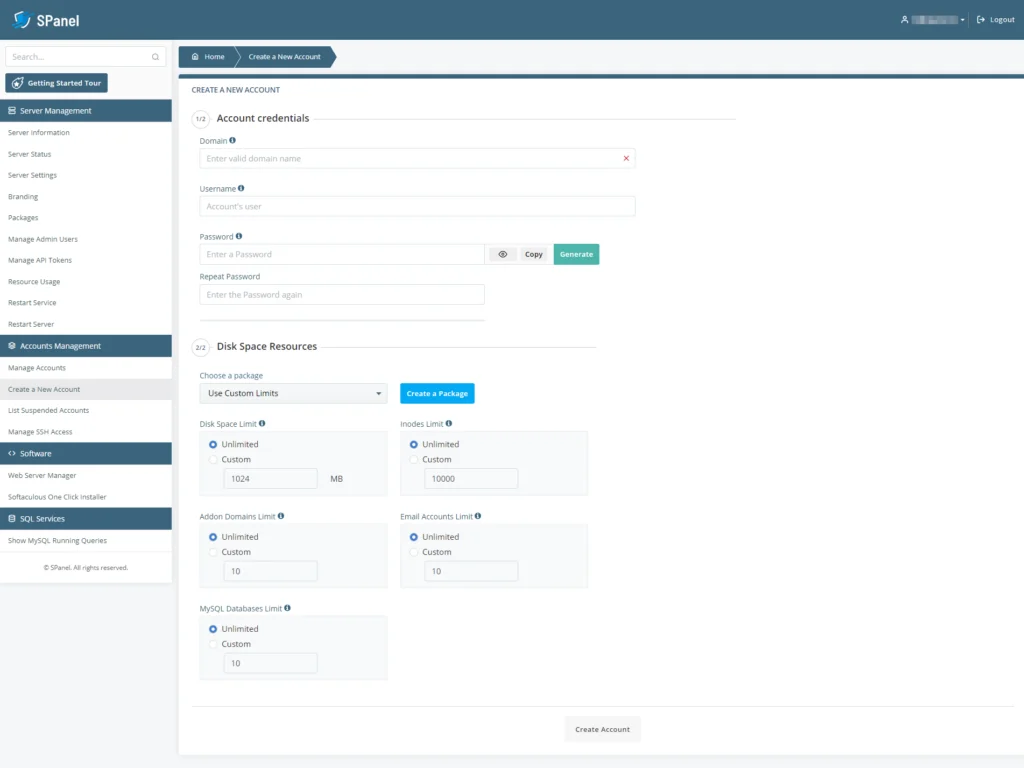Image resolution: width=1024 pixels, height=768 pixels.
Task: Click the search magnifier icon
Action: (155, 56)
